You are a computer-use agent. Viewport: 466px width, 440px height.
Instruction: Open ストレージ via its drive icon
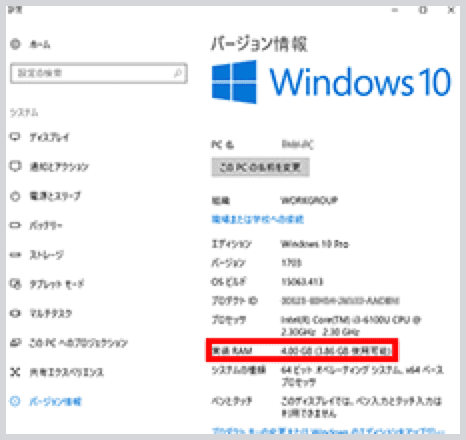point(15,255)
